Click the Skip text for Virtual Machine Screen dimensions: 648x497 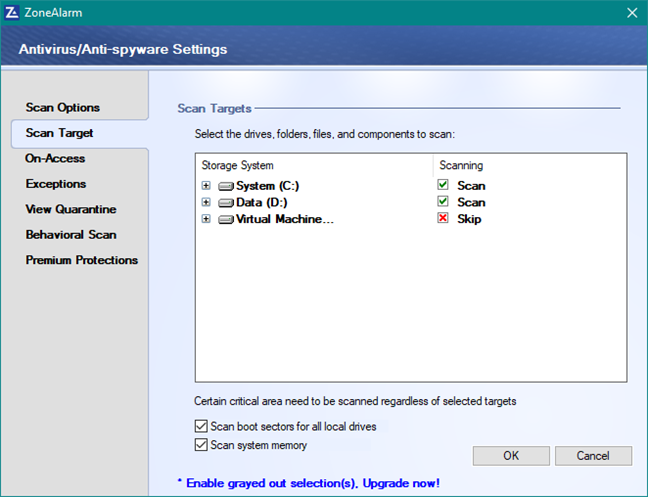point(469,219)
